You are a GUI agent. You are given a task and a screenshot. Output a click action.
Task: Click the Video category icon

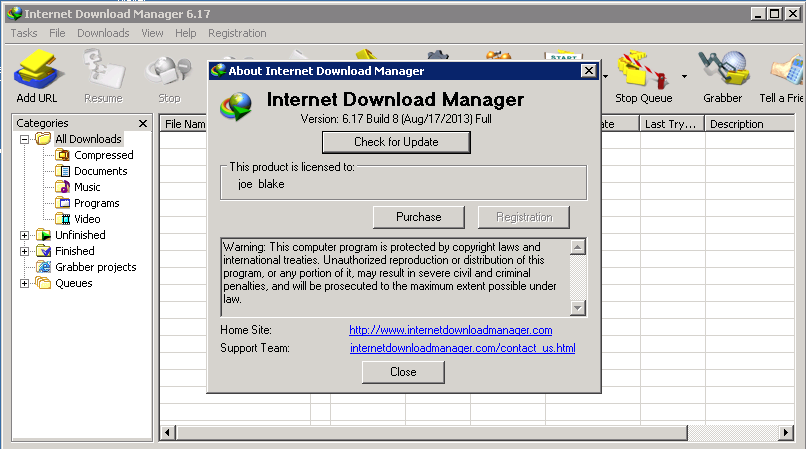[x=62, y=219]
